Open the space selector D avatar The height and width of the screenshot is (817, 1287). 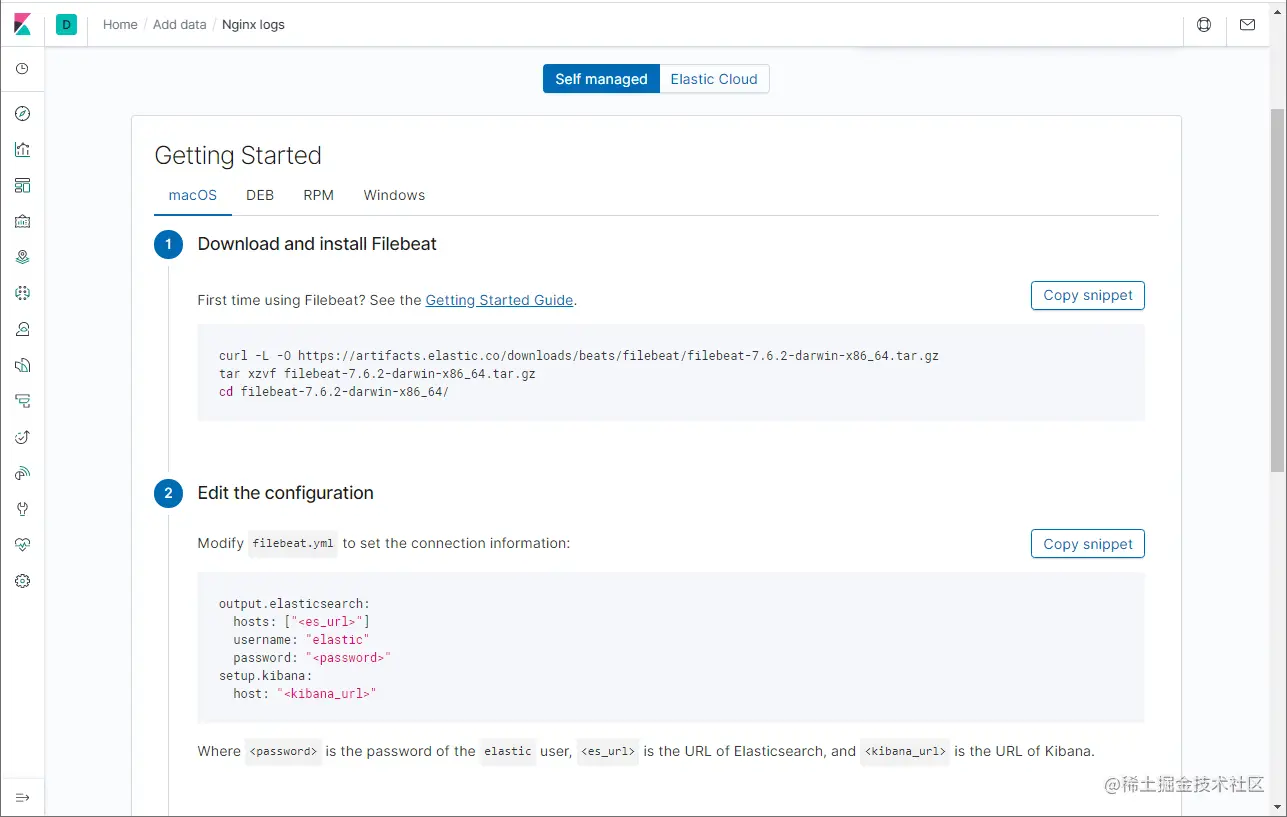pyautogui.click(x=67, y=25)
